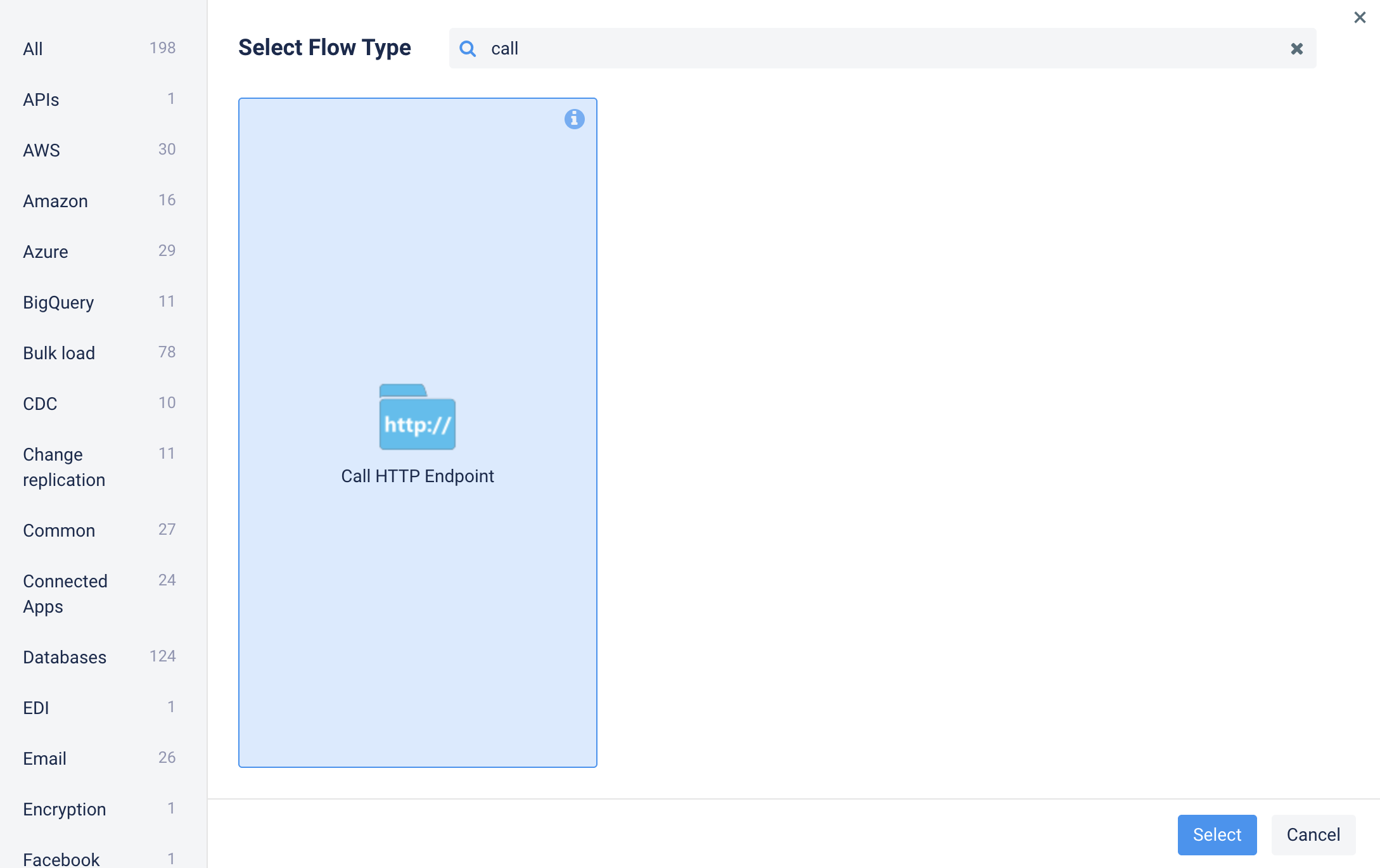
Task: Pick the Databases category
Action: [65, 657]
